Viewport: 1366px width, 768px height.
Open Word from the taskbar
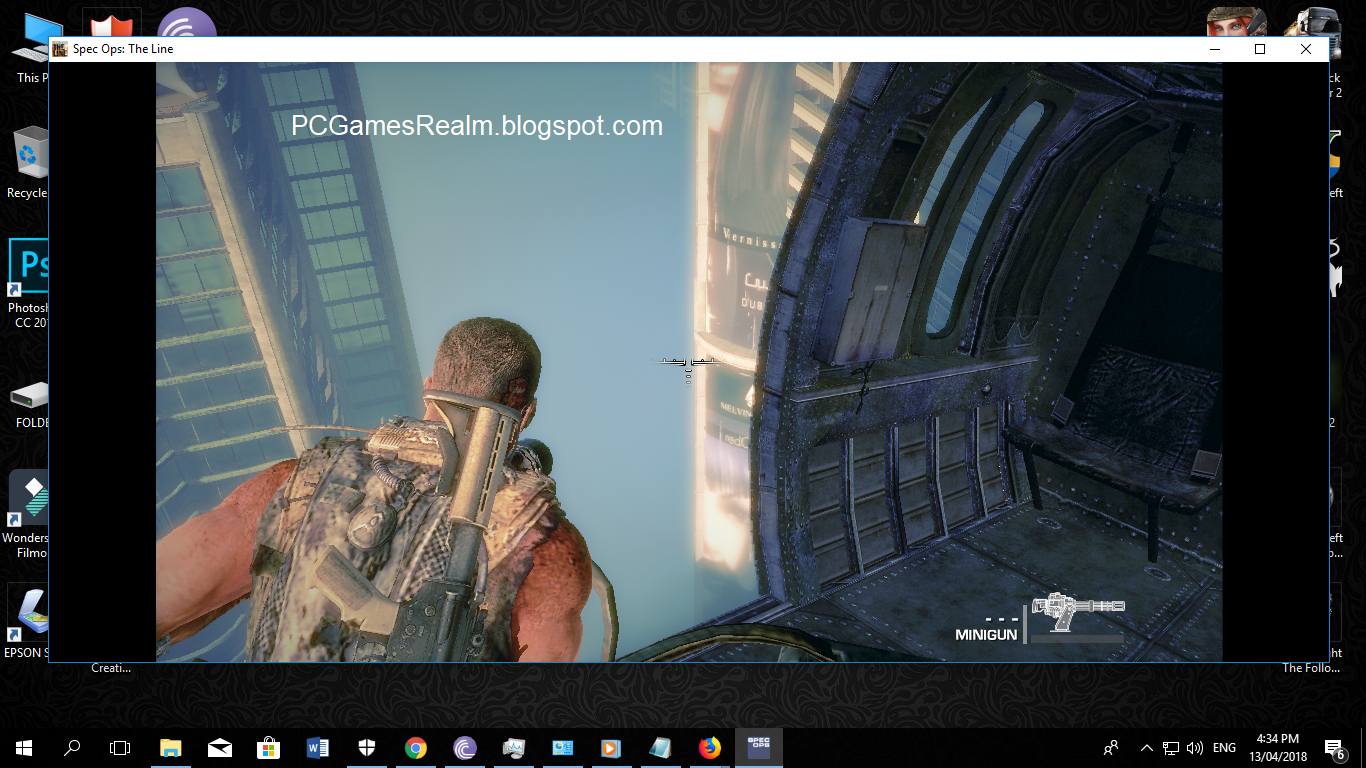[318, 748]
